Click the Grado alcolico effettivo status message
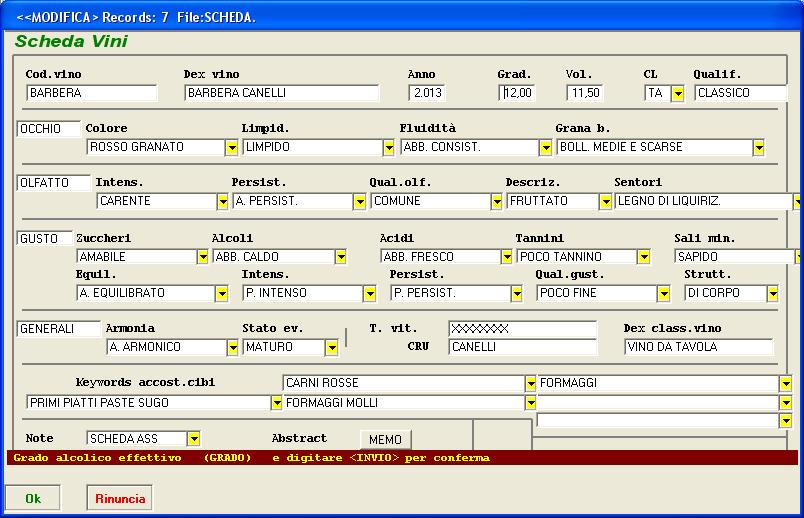Screen dimensions: 804x518 click(251, 457)
